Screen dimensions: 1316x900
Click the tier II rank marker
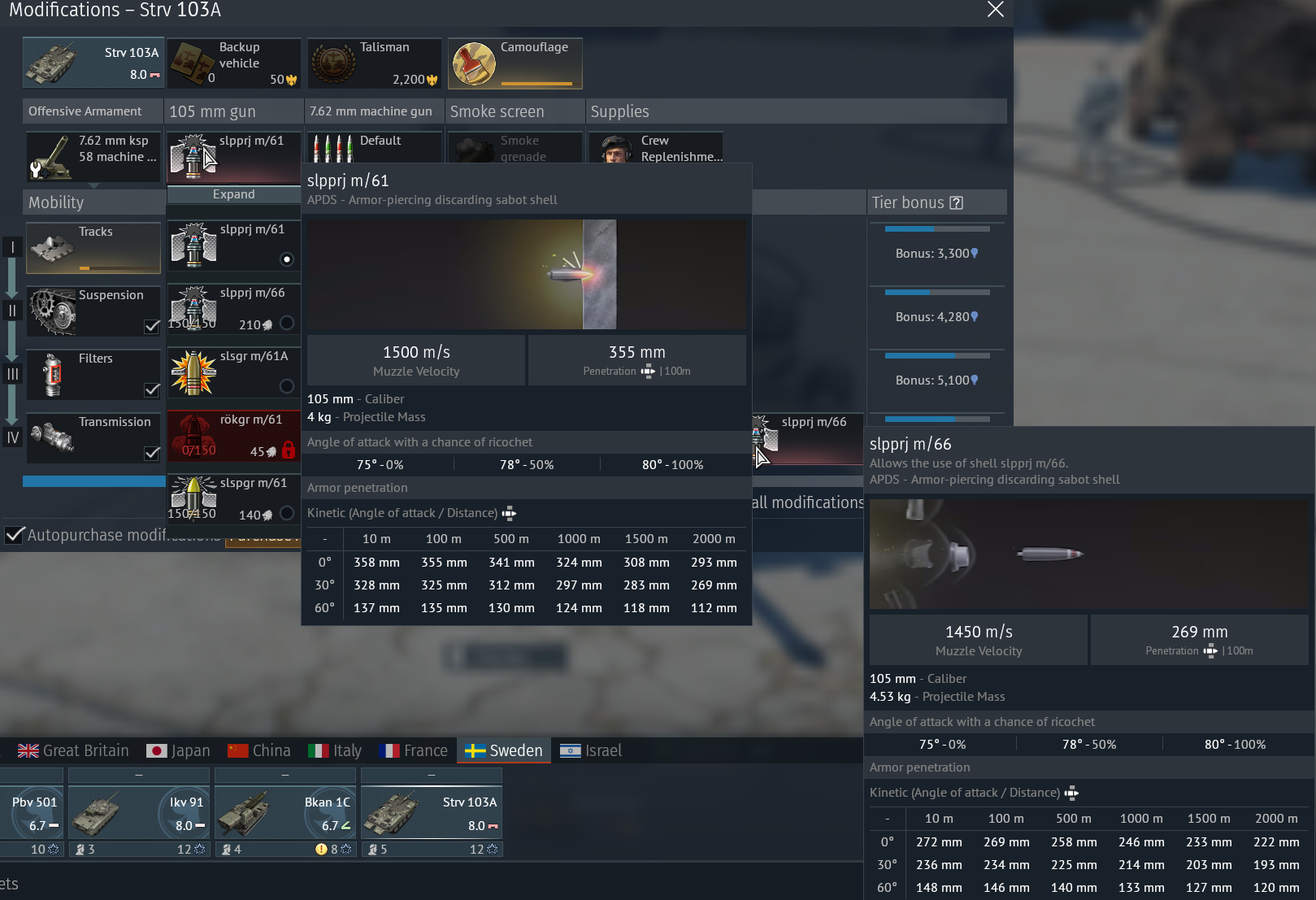tap(12, 311)
